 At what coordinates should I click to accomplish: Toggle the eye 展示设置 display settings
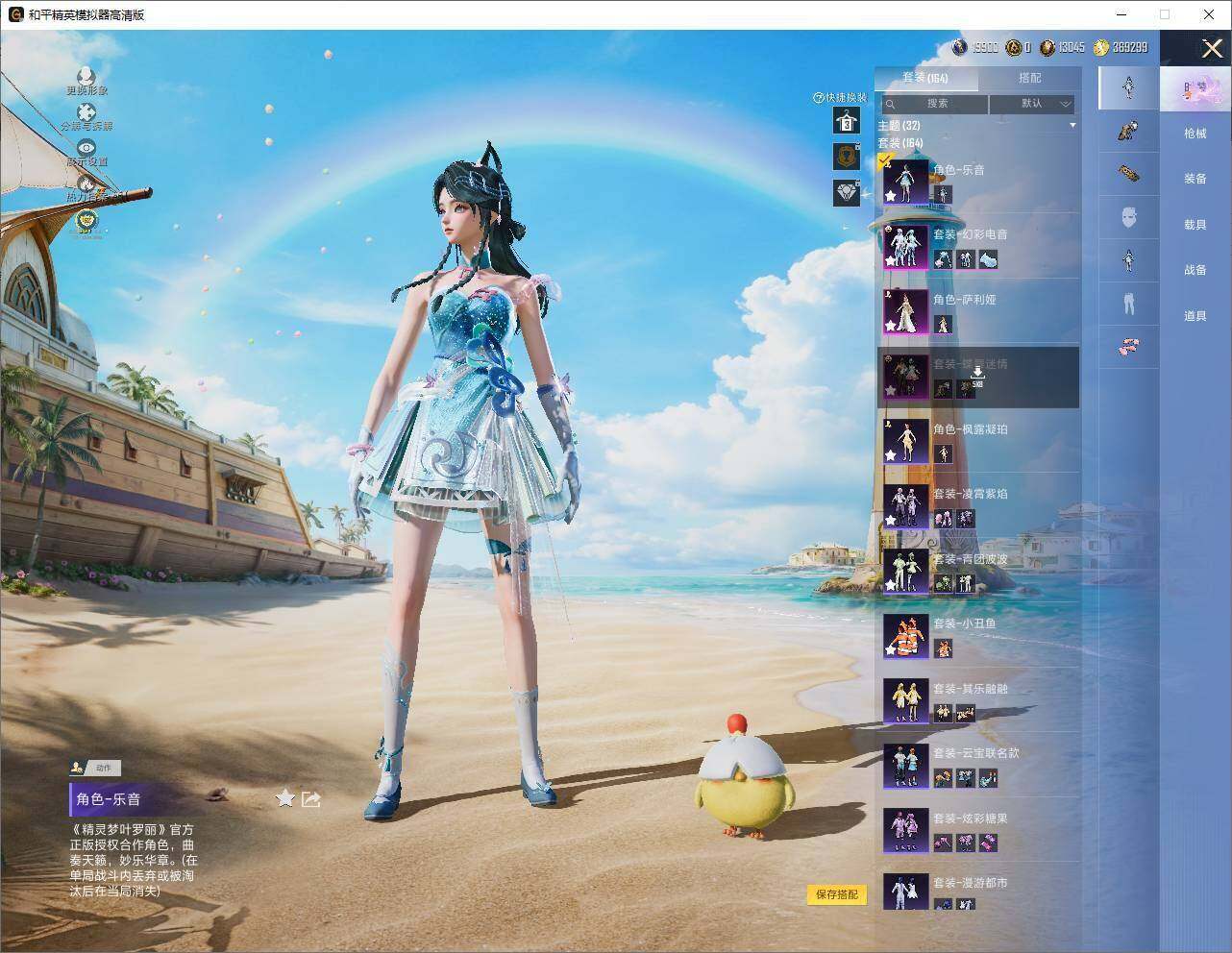[x=86, y=148]
